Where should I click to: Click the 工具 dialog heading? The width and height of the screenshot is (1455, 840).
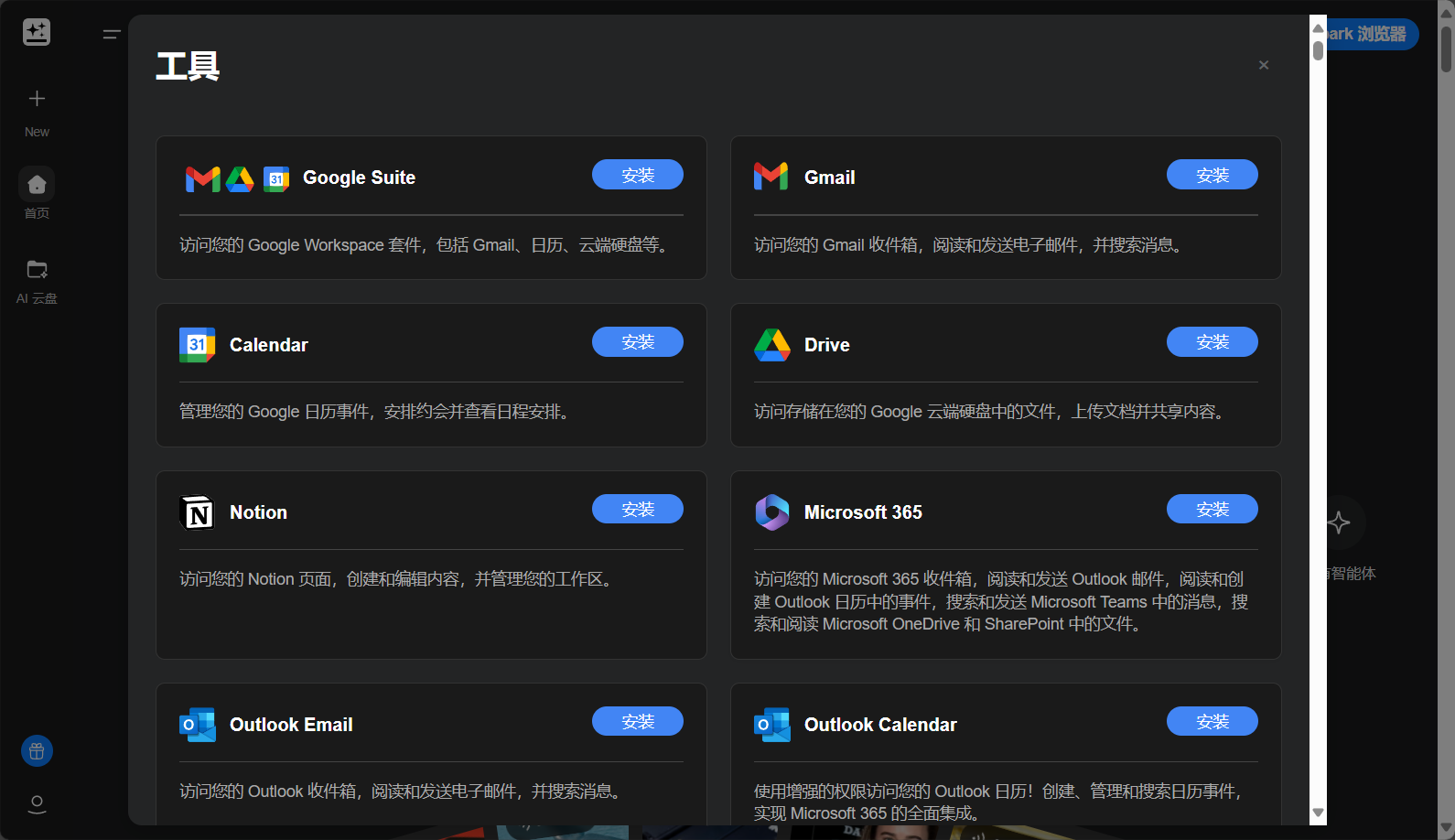tap(188, 66)
